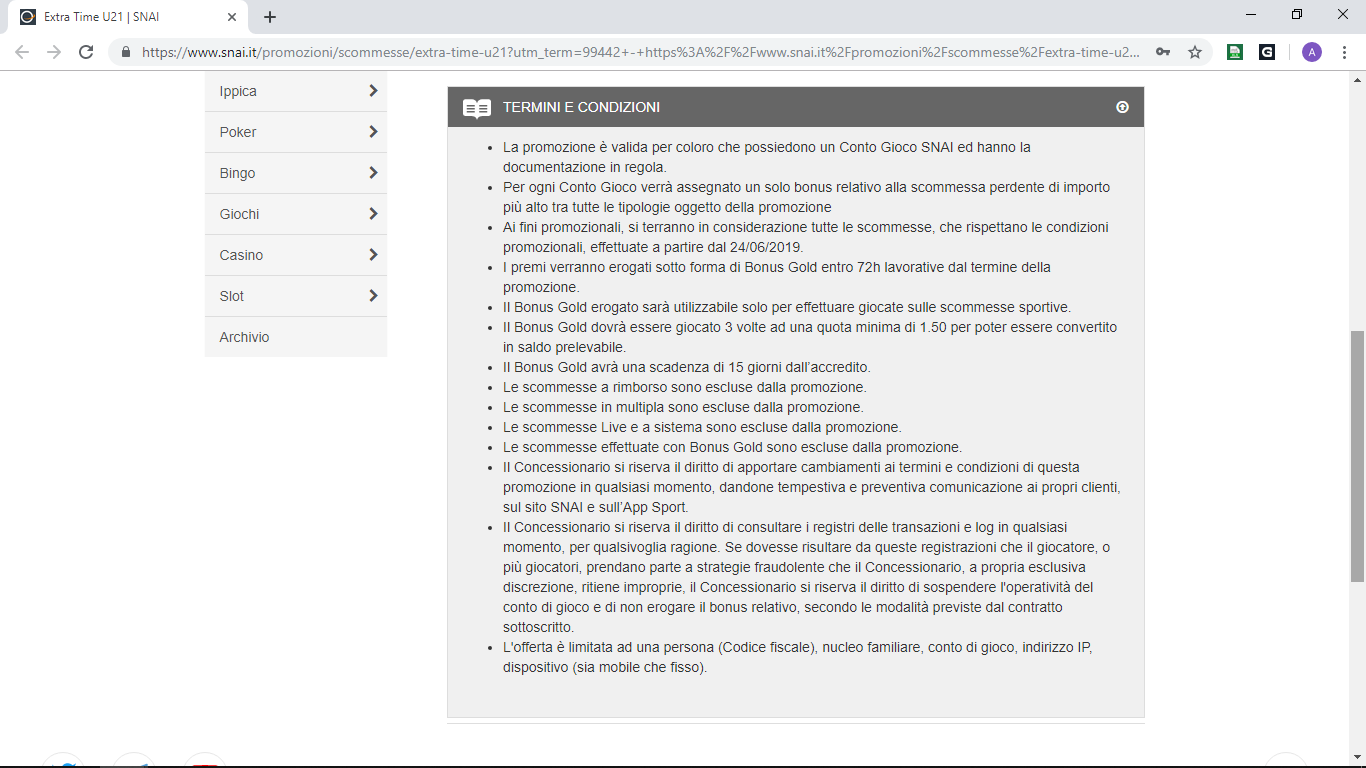
Task: Open the Giochi sidebar item
Action: 296,214
